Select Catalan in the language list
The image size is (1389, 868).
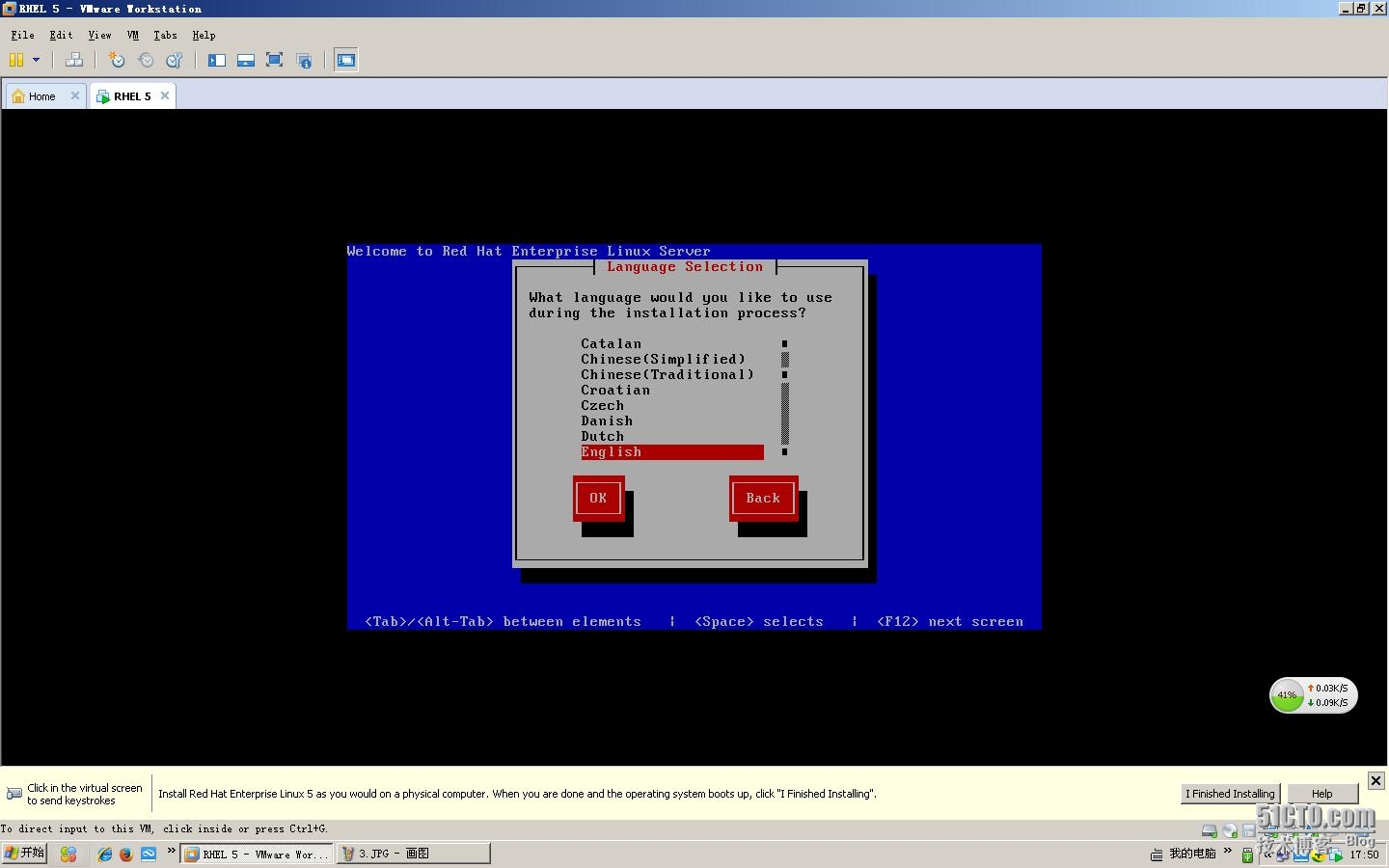pos(672,343)
